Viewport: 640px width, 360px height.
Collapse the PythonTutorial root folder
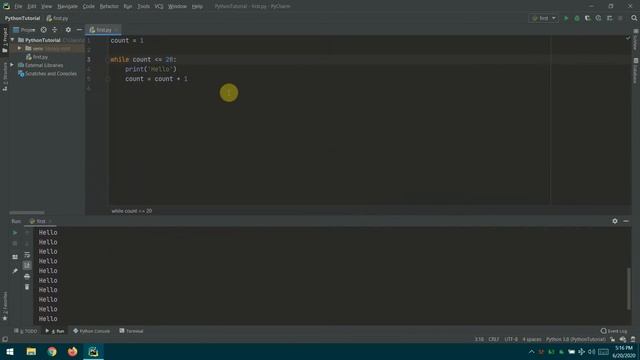coord(13,40)
